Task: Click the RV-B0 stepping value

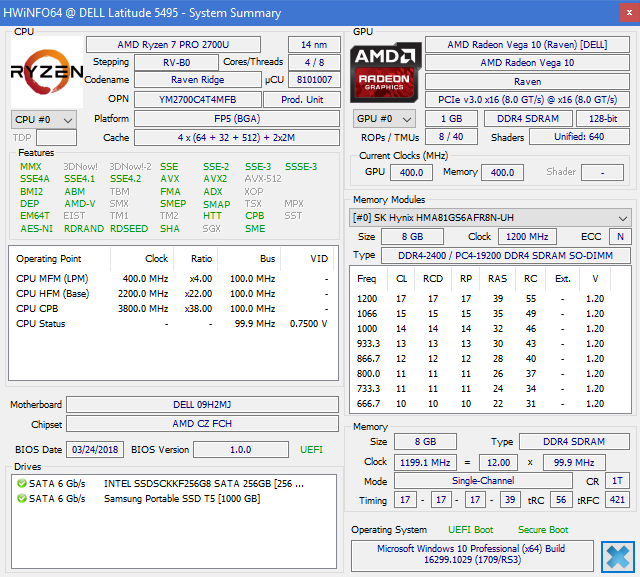Action: point(176,62)
